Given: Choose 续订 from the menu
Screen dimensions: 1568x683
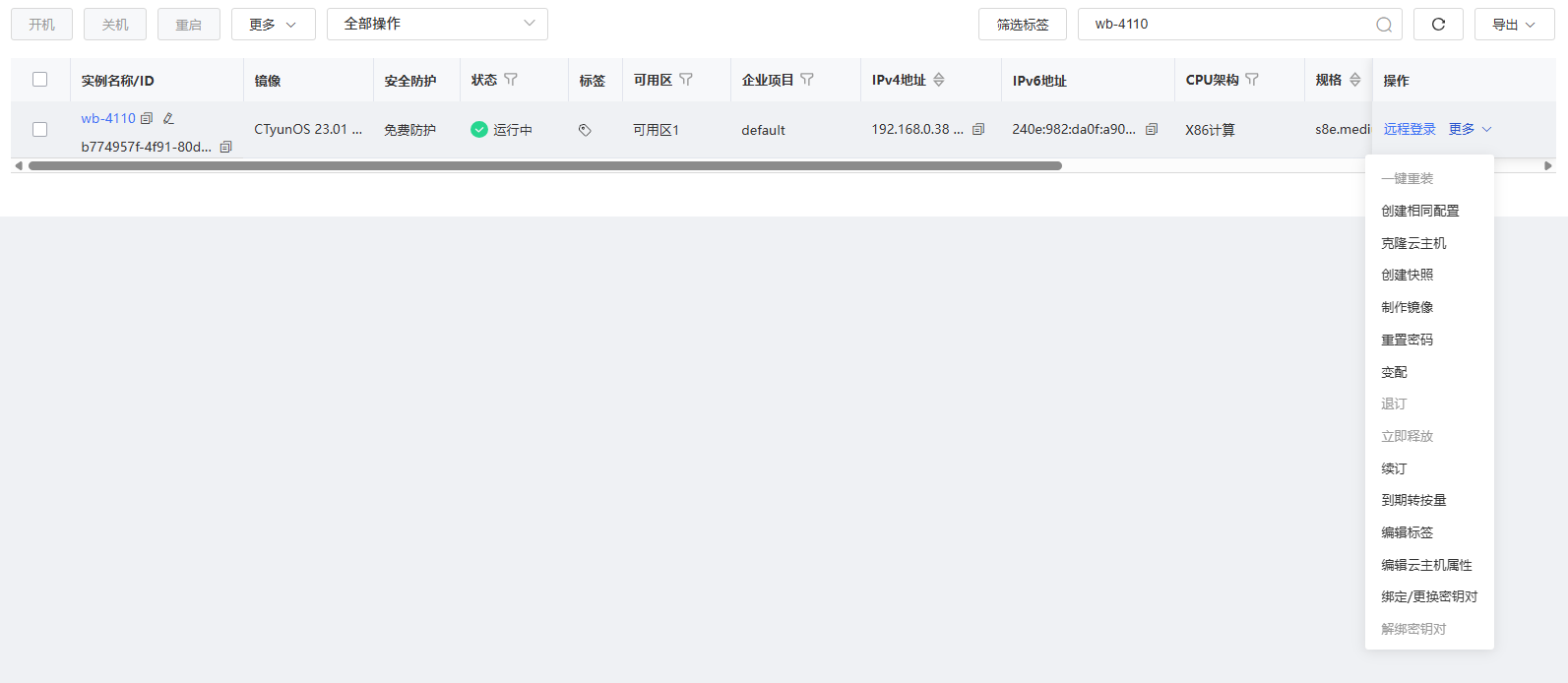Looking at the screenshot, I should (x=1429, y=468).
